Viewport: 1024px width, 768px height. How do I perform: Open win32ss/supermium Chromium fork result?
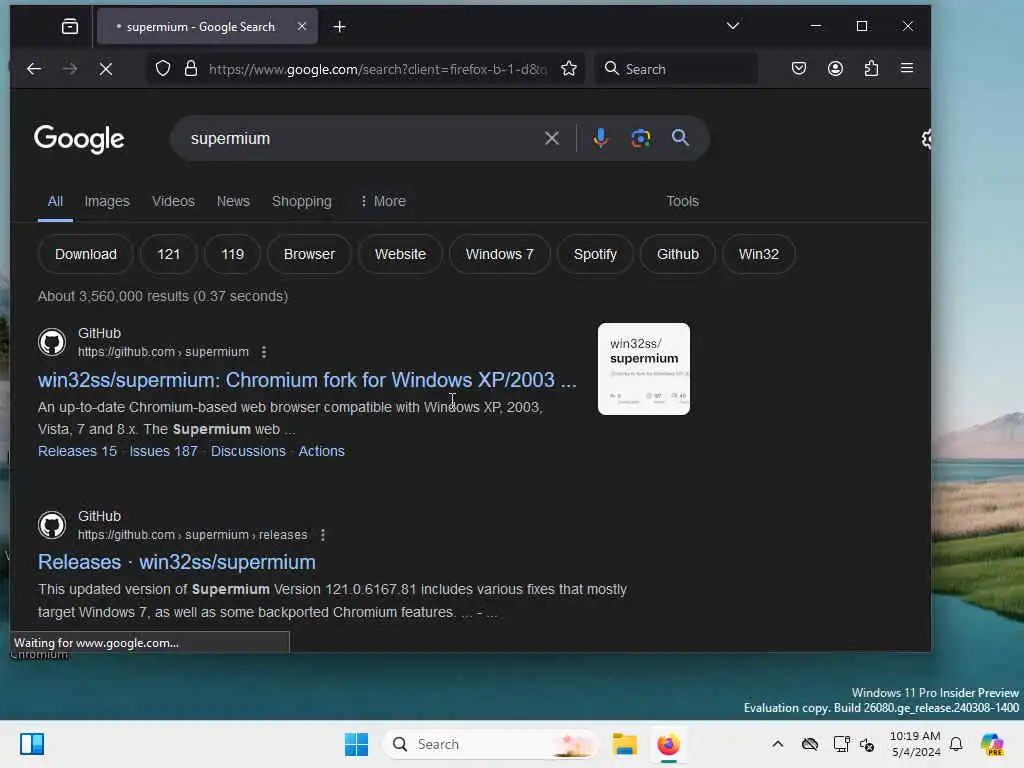pyautogui.click(x=307, y=379)
